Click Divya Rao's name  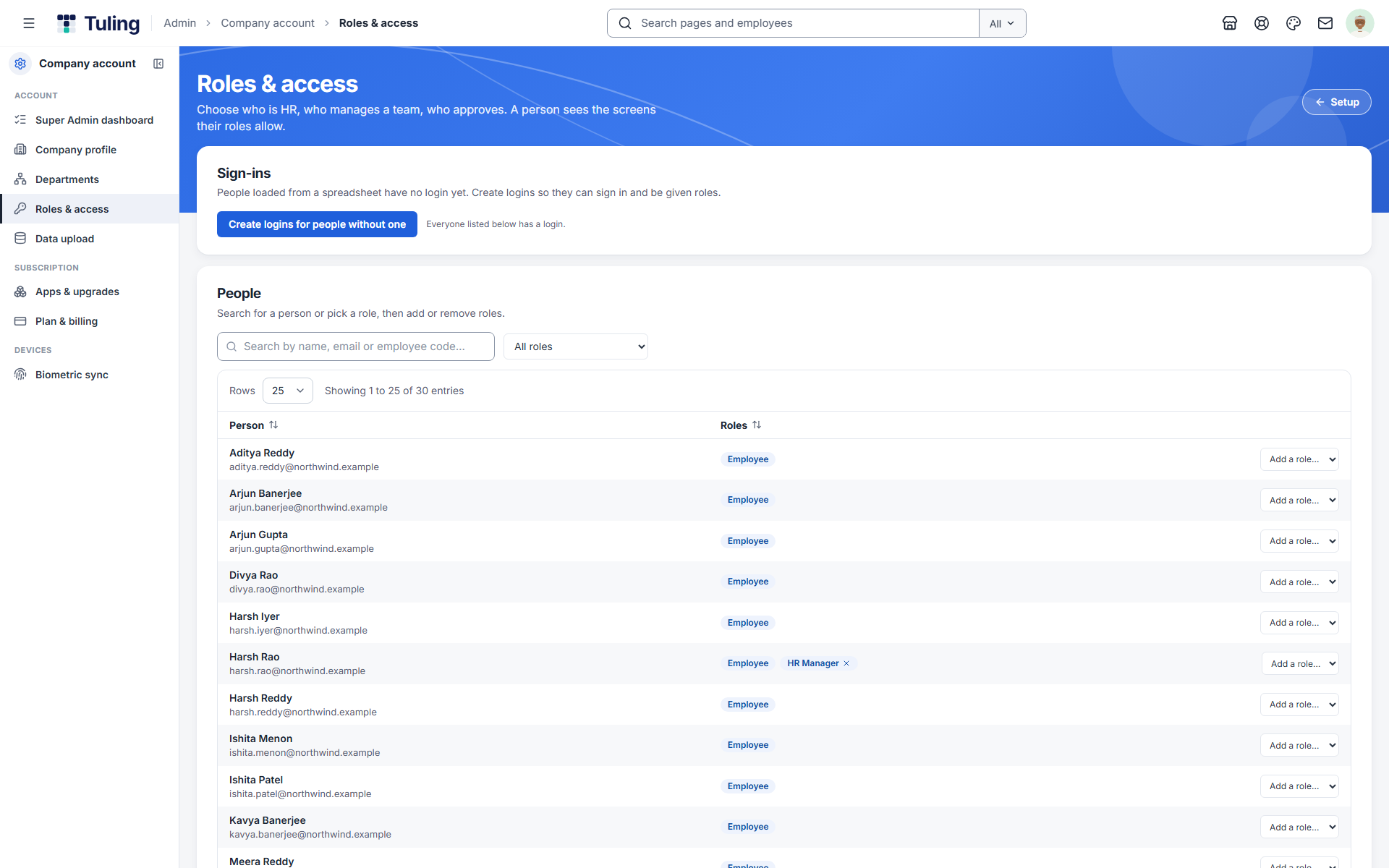tap(253, 575)
